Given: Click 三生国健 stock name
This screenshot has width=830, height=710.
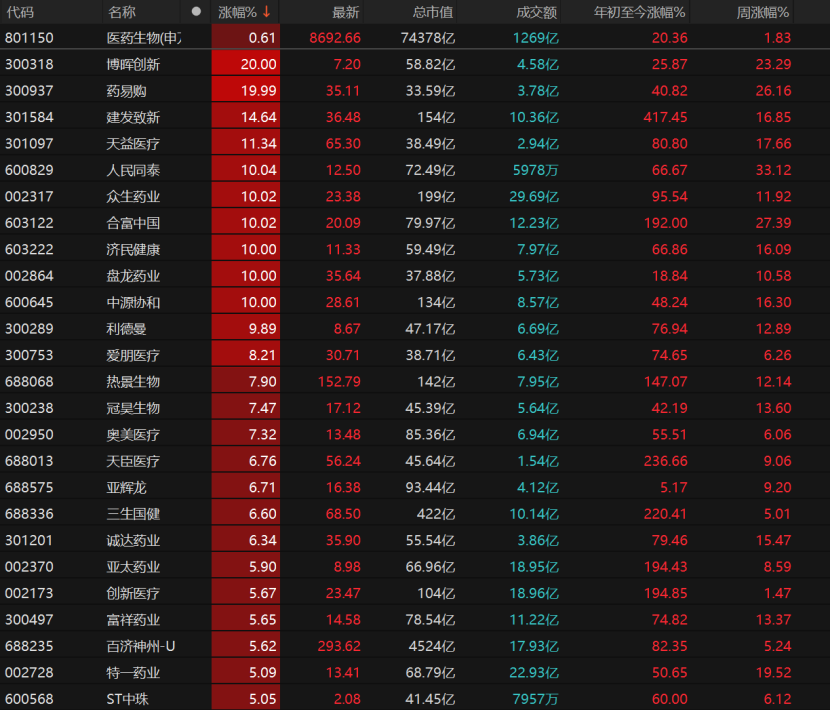Looking at the screenshot, I should 133,514.
